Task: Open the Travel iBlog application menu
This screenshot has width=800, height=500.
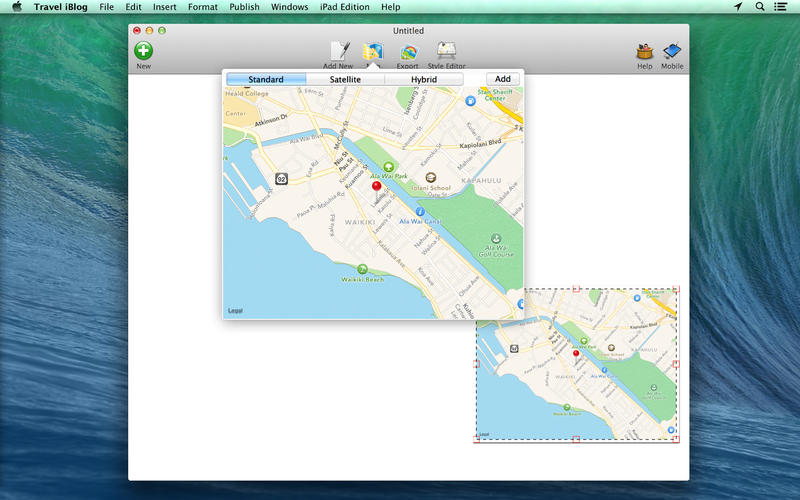Action: coord(60,7)
